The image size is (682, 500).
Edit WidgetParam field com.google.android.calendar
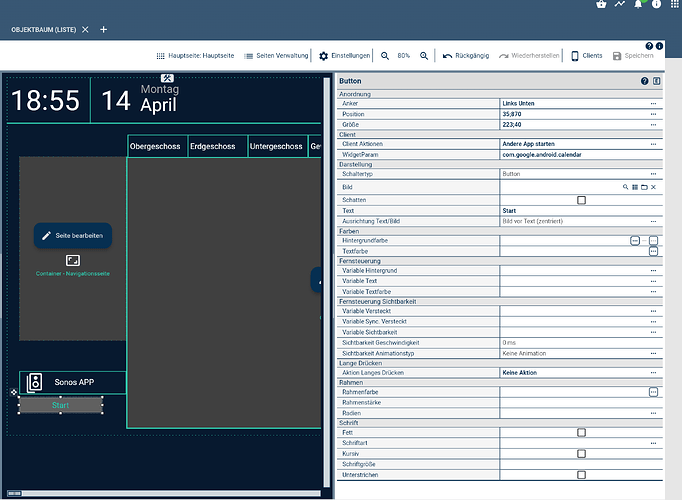[581, 154]
